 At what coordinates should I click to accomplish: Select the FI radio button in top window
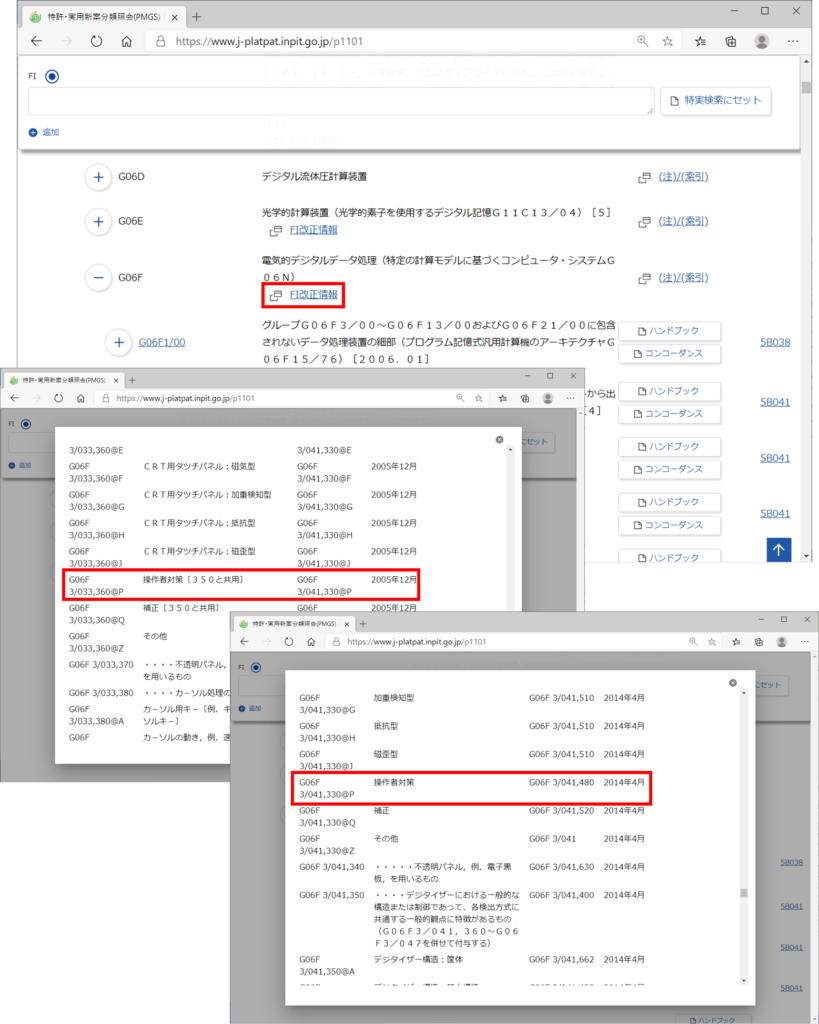tap(52, 76)
